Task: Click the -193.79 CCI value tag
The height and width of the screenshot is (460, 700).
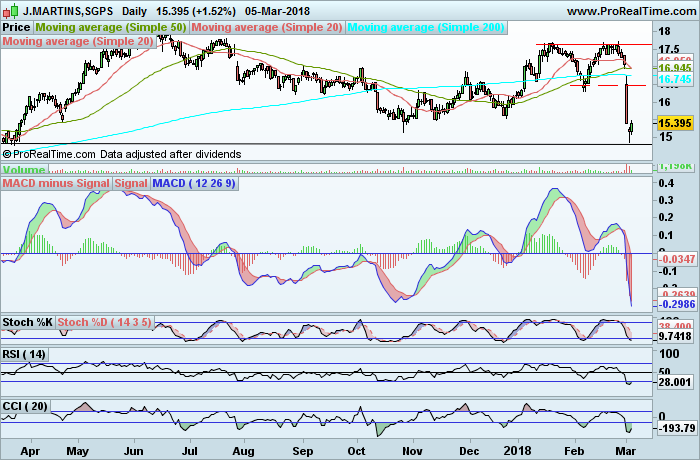Action: tap(676, 428)
